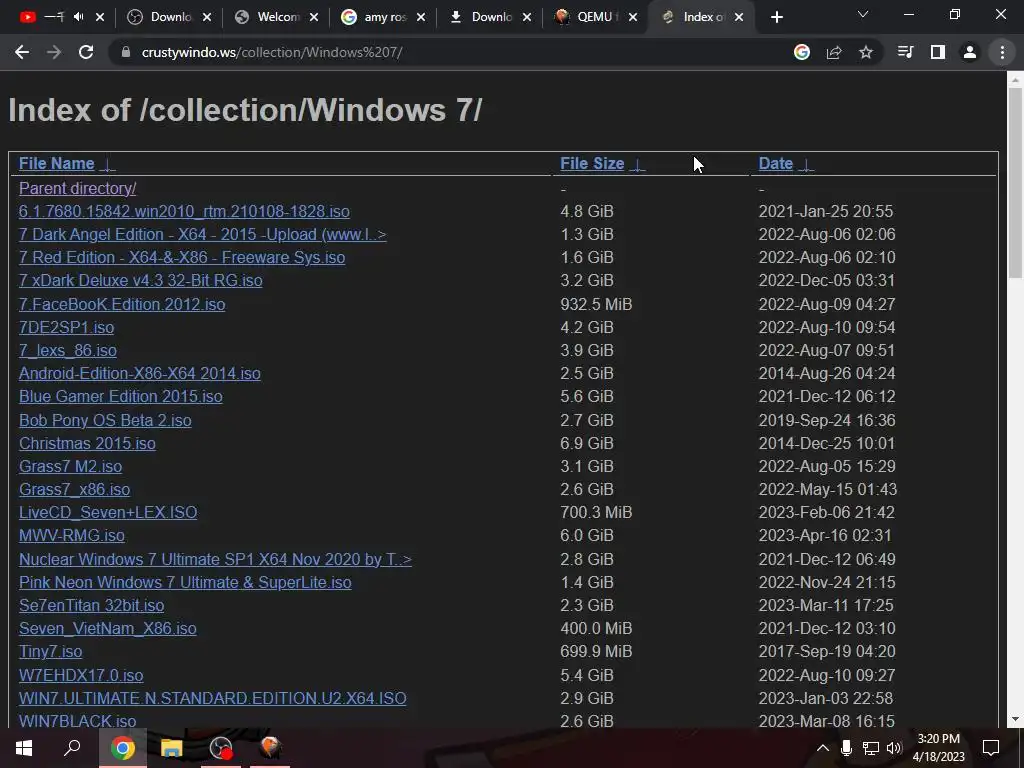The height and width of the screenshot is (768, 1024).
Task: Click the forward navigation arrow
Action: 54,52
